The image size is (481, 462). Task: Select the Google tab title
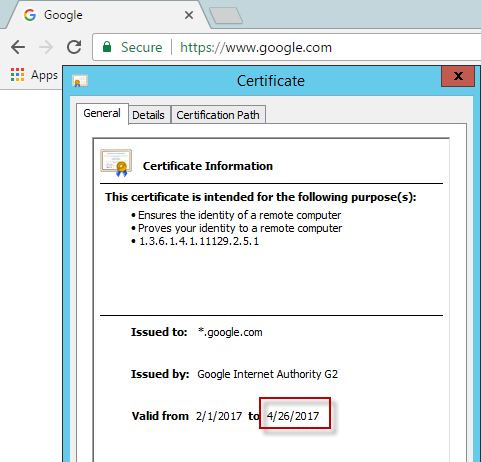coord(63,15)
